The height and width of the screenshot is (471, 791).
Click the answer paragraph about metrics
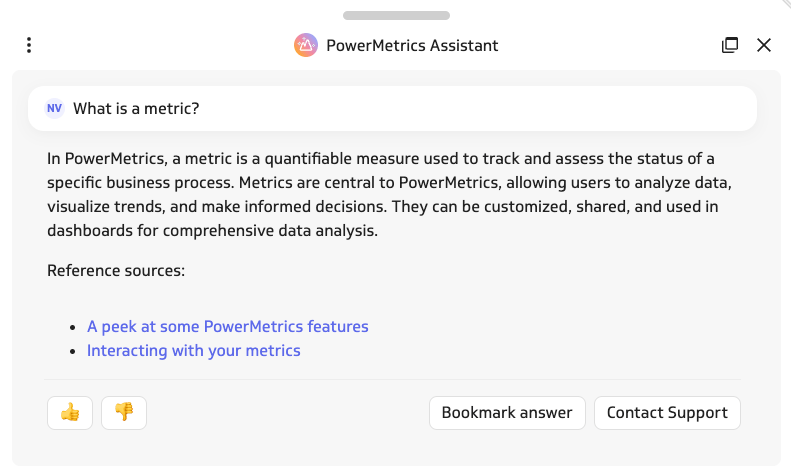[389, 195]
